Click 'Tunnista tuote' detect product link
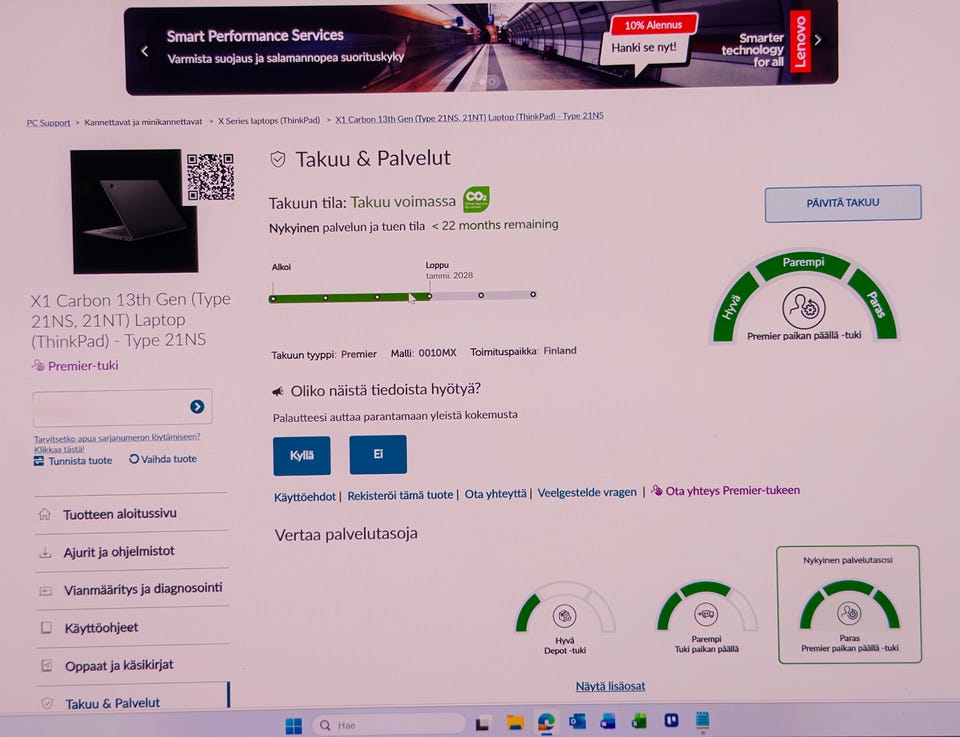 pyautogui.click(x=73, y=461)
